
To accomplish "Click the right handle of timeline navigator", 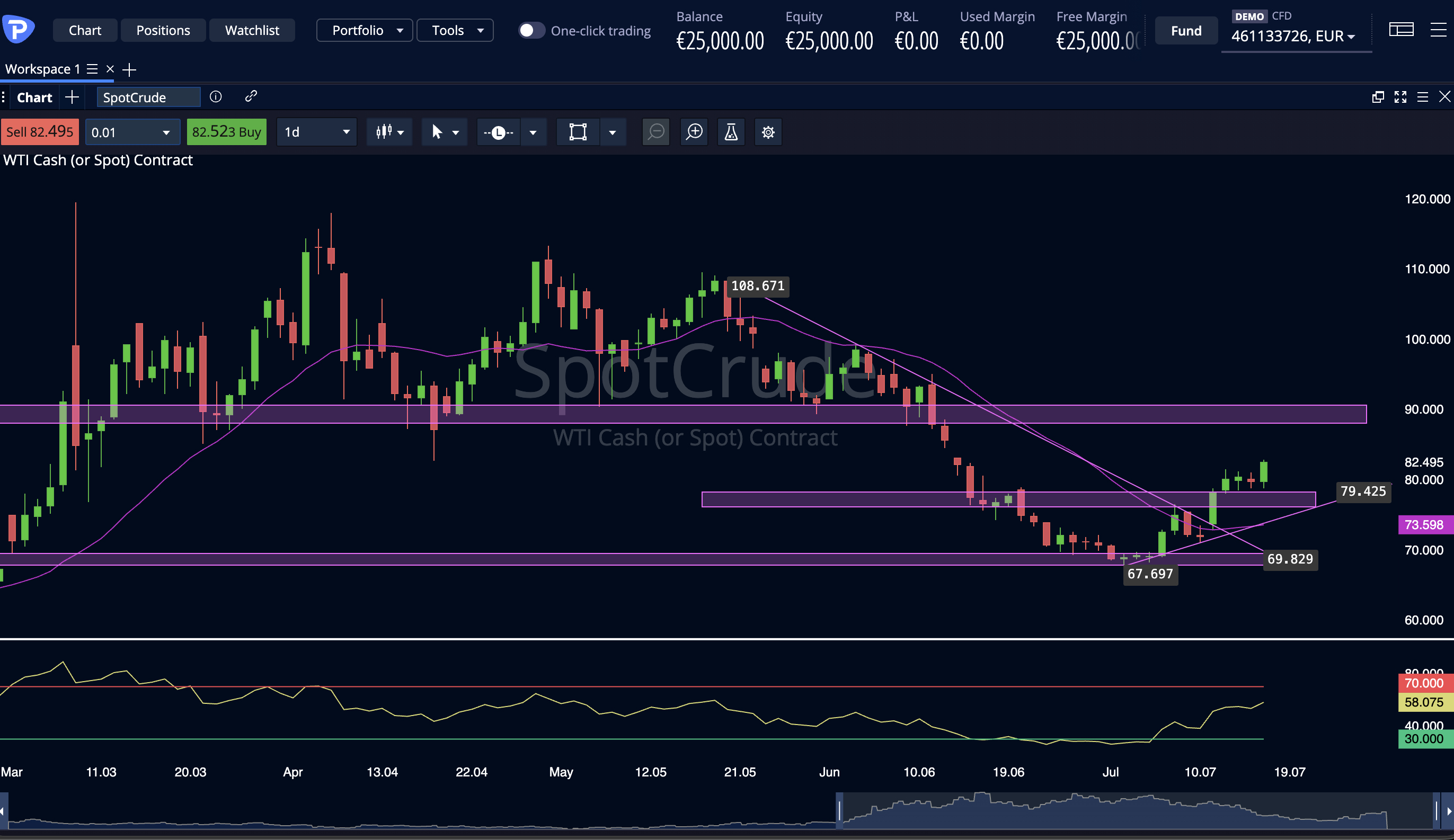I will (x=1436, y=811).
